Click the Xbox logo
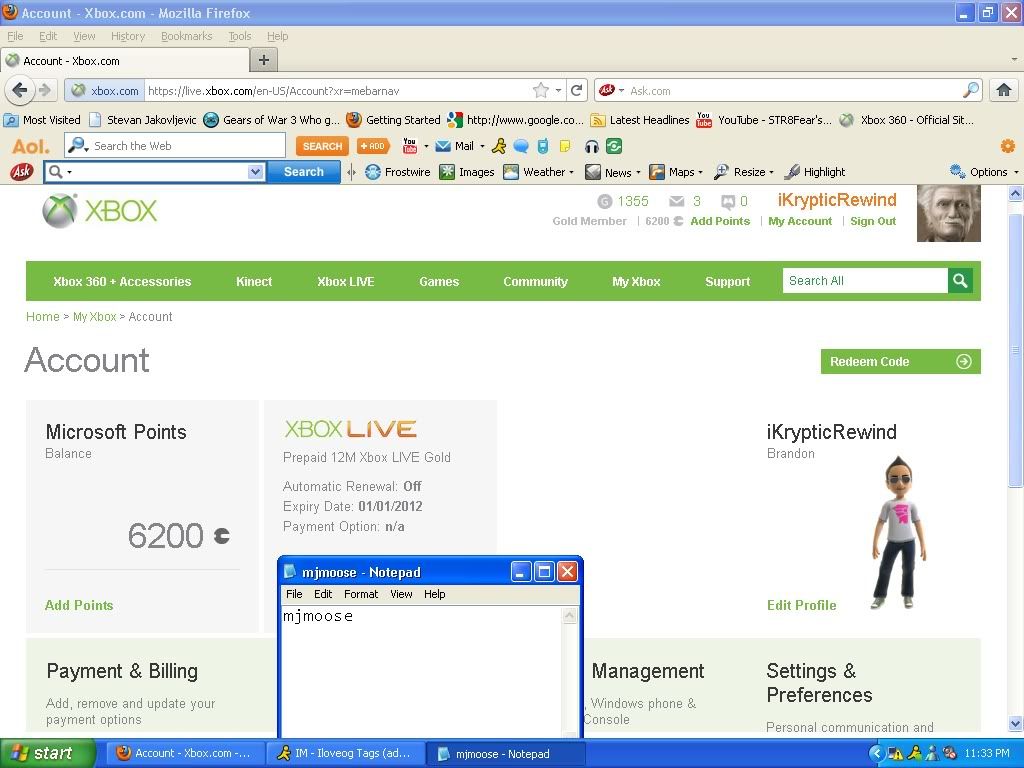1024x768 pixels. [x=100, y=210]
